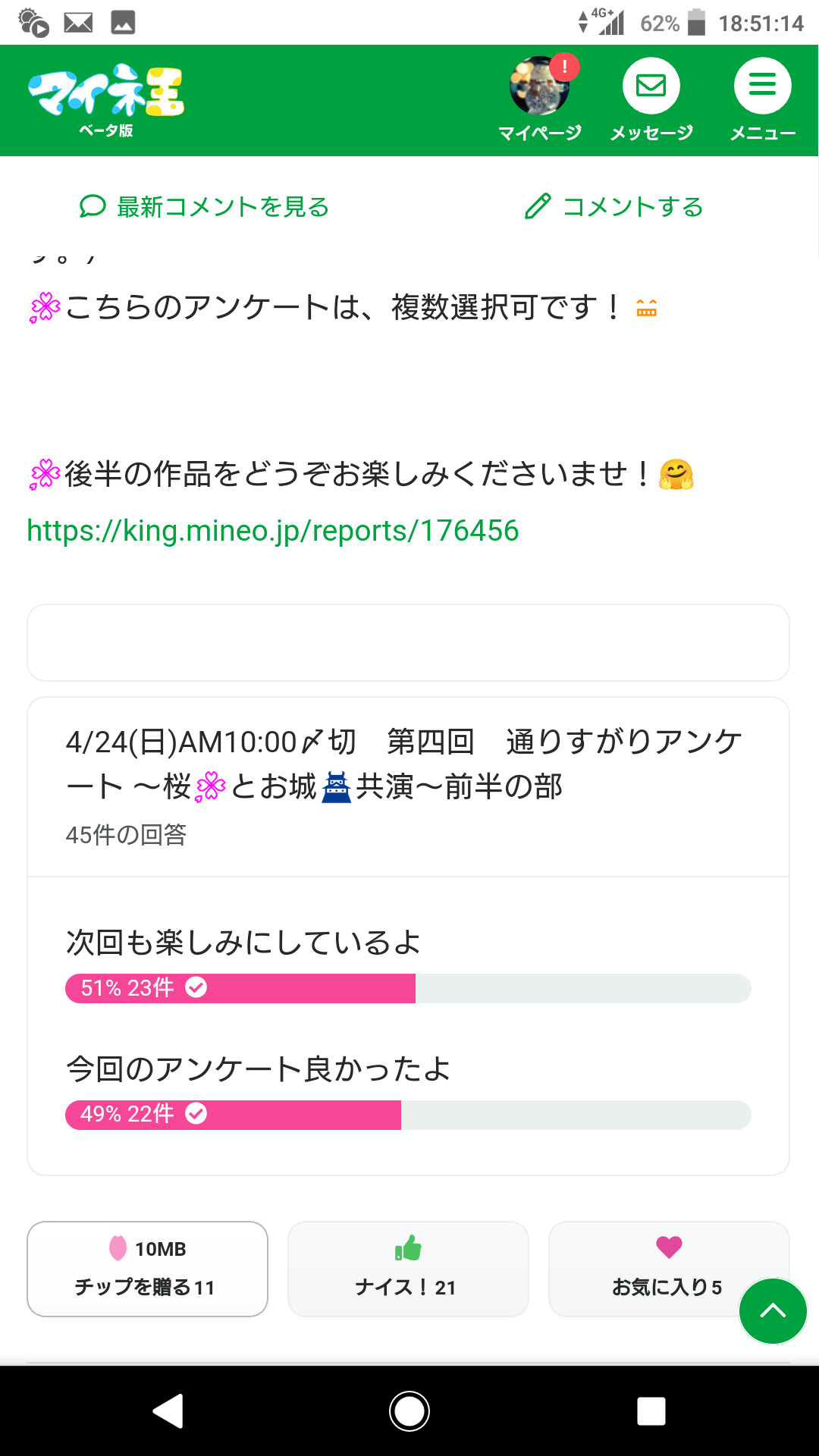Open the hamburger メニュー

click(762, 86)
